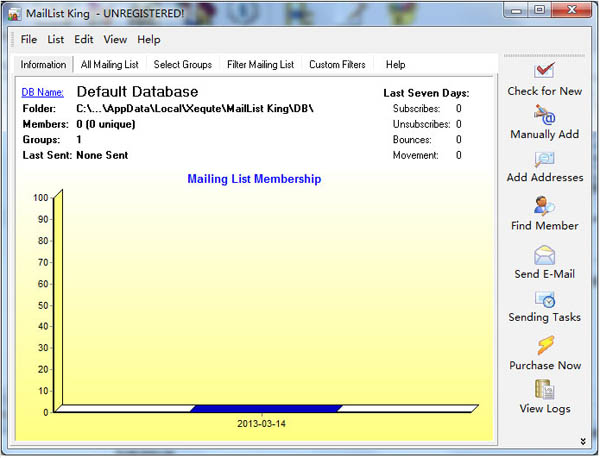Expand the sidebar overflow chevron
Viewport: 600px width, 458px height.
click(x=582, y=440)
